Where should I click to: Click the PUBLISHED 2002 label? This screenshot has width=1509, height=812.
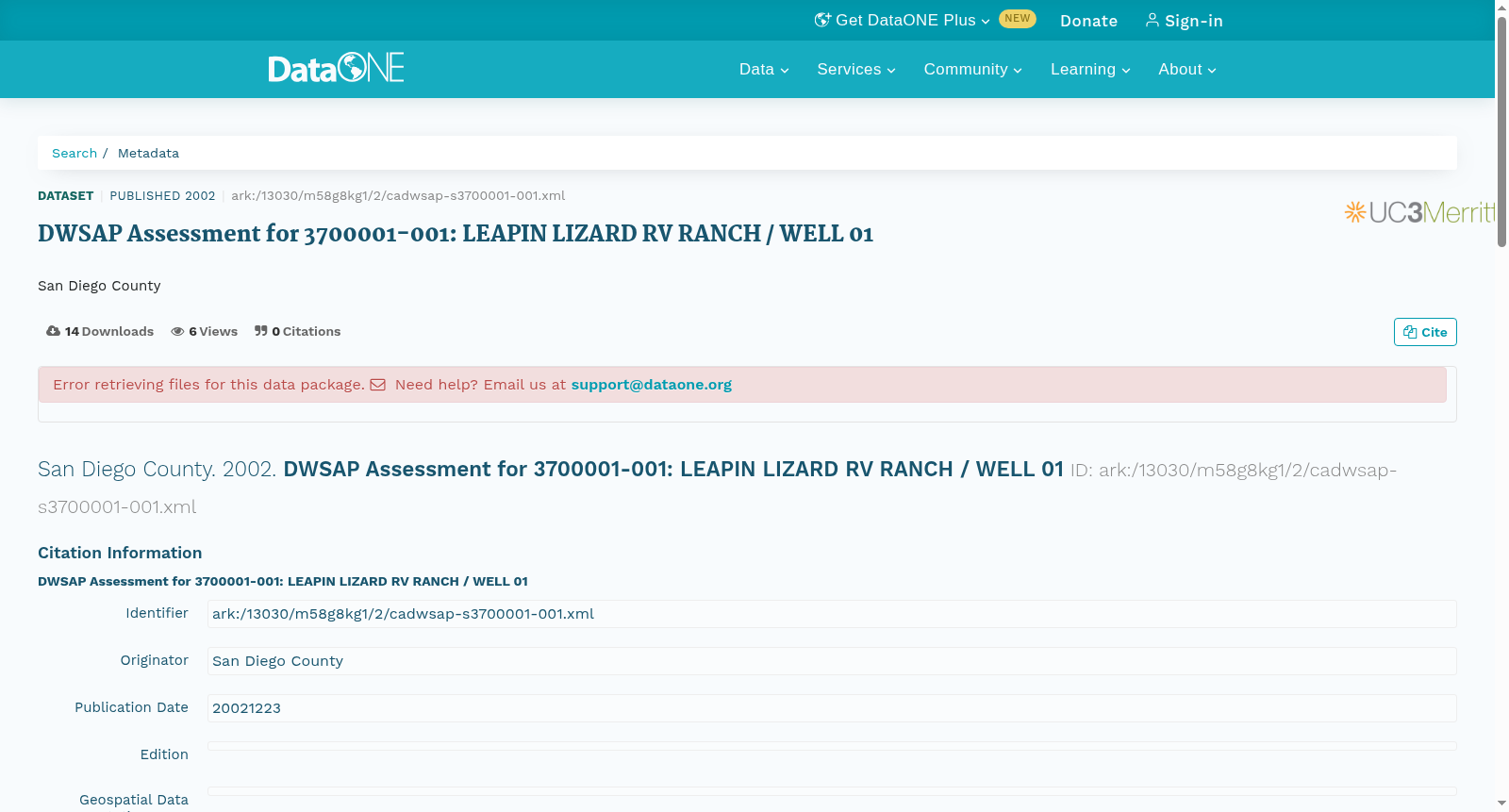coord(162,196)
